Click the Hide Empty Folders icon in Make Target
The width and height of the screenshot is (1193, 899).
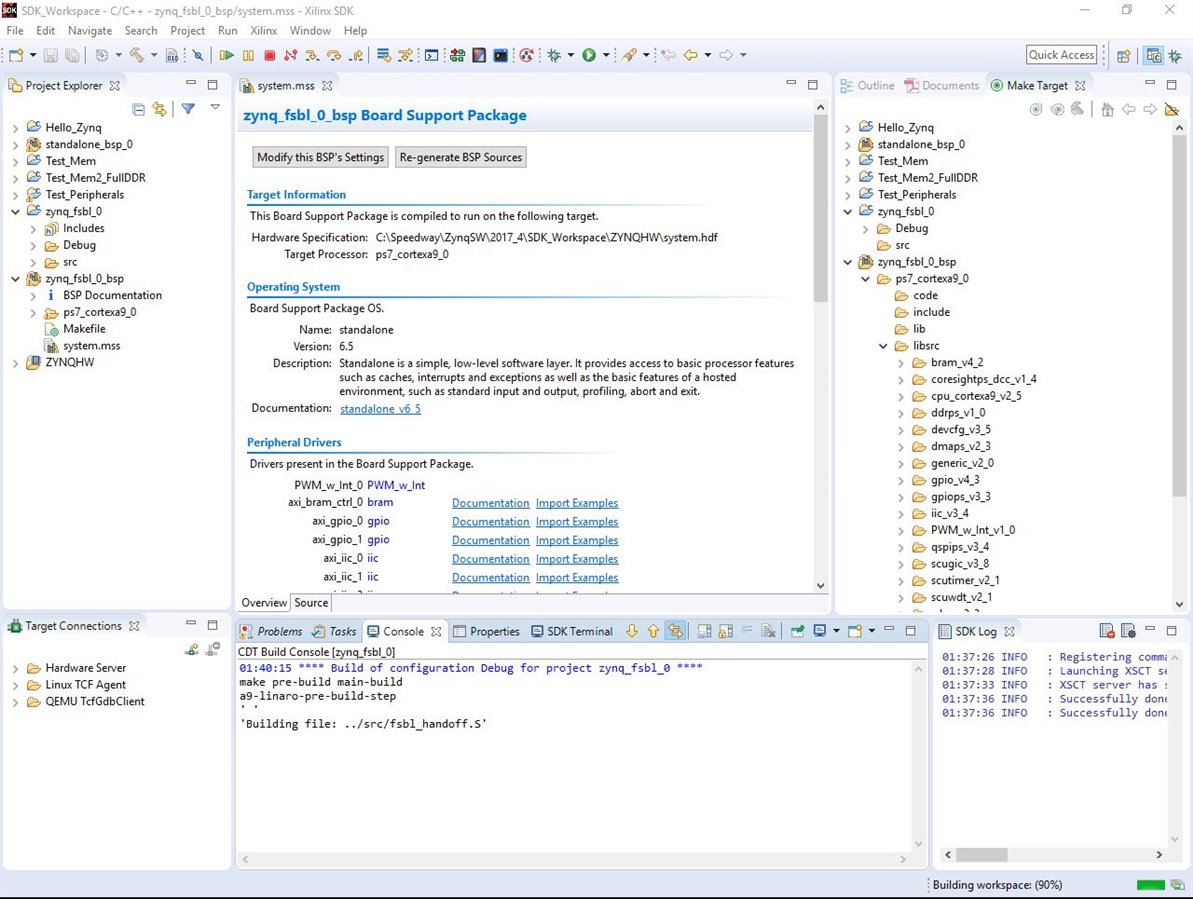[1171, 109]
